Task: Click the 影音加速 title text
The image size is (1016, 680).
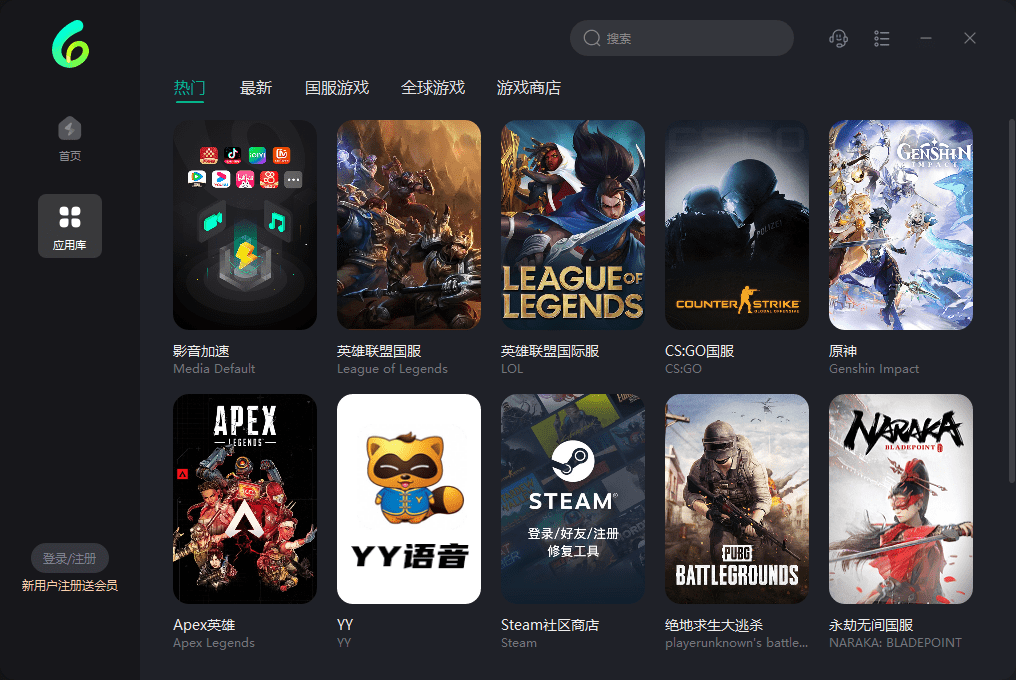Action: point(201,351)
